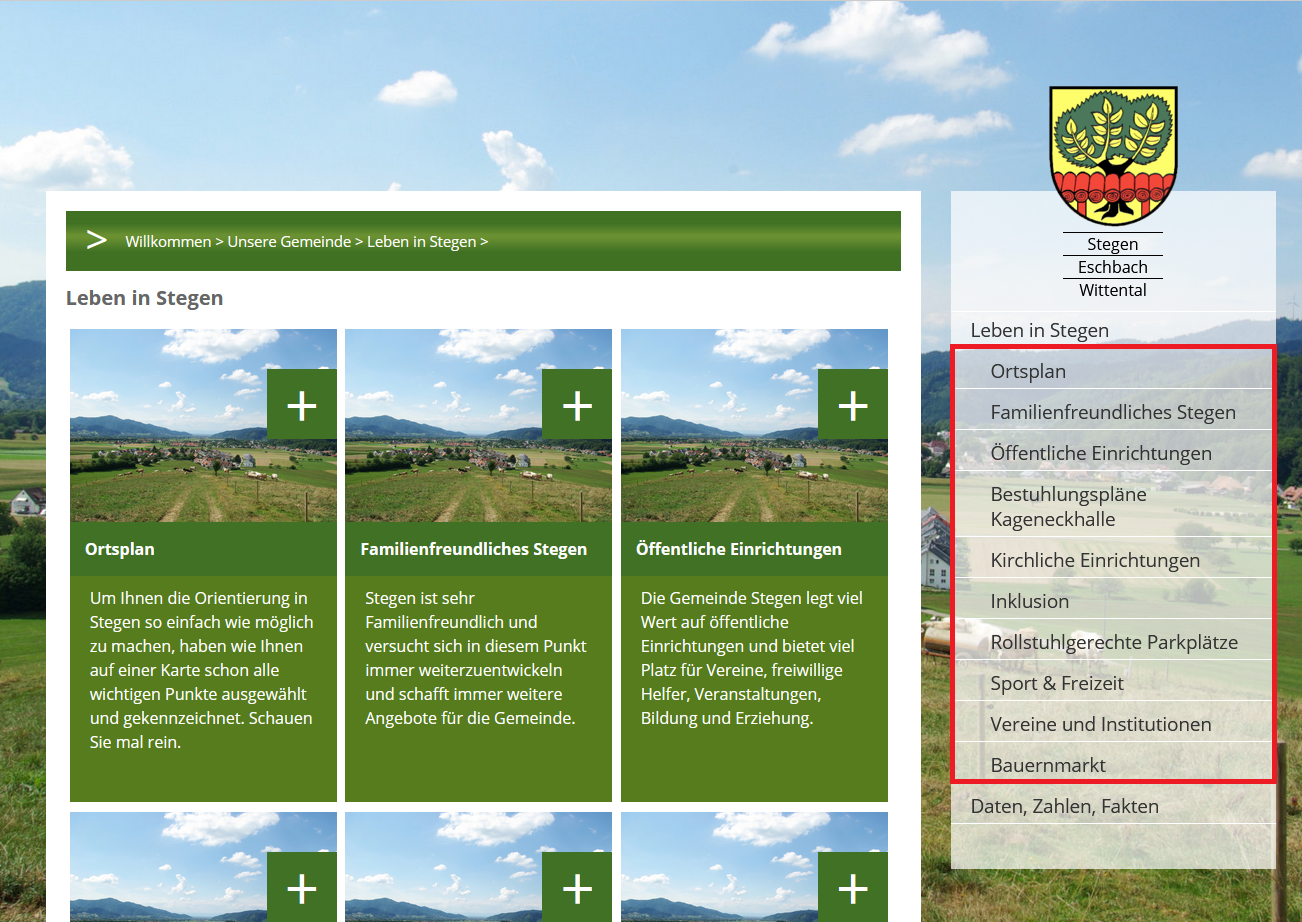
Task: Click the plus icon on Öffentliche Einrichtungen tile
Action: [x=852, y=404]
